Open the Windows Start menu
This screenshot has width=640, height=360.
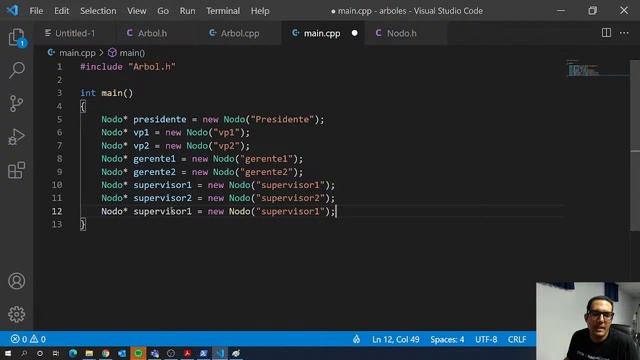click(x=8, y=353)
